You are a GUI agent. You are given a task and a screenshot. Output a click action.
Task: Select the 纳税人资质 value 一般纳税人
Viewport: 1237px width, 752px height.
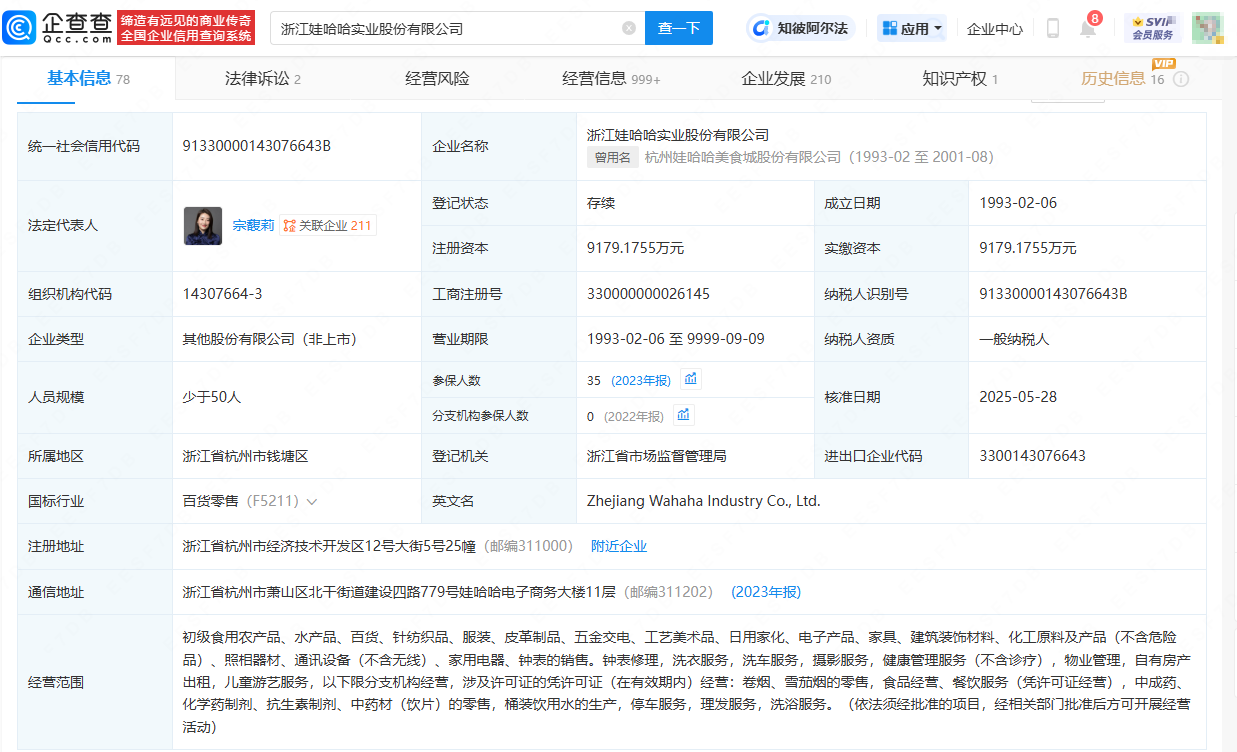(x=1014, y=339)
